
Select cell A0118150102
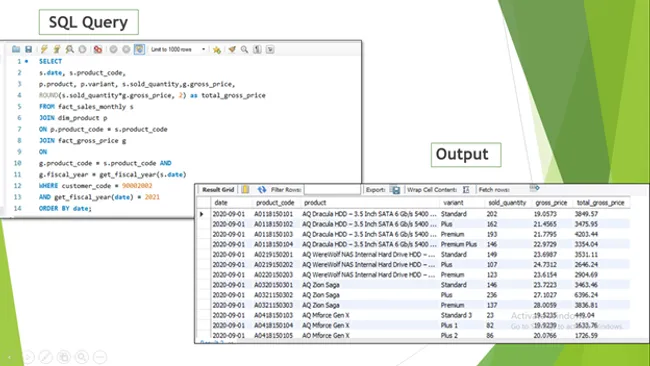274,224
